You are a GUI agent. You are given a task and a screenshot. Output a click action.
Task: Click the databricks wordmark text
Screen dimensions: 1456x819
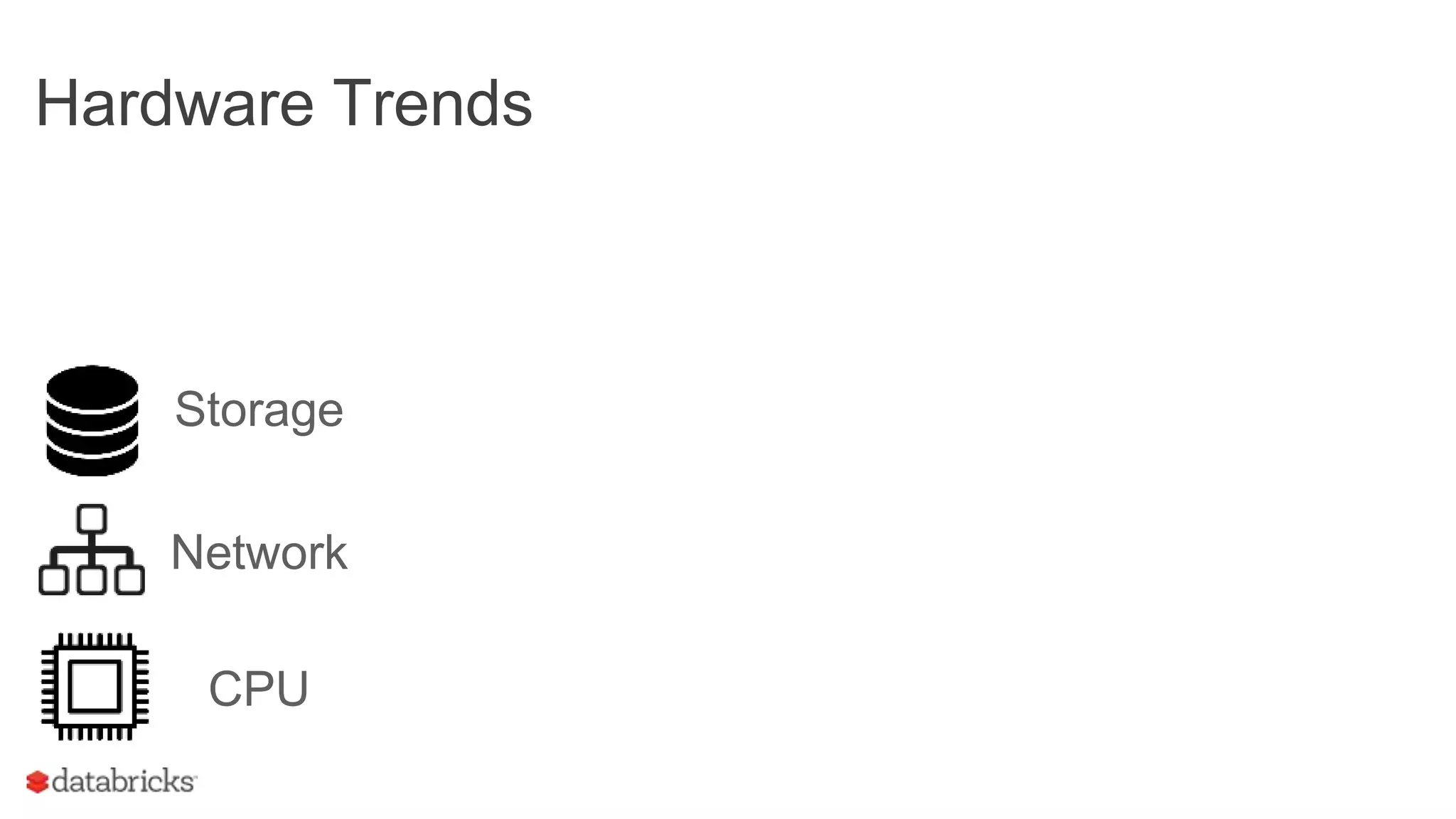coord(124,781)
